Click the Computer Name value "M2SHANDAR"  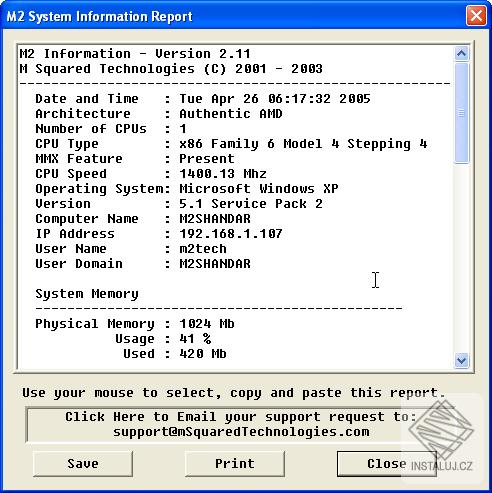pos(215,219)
